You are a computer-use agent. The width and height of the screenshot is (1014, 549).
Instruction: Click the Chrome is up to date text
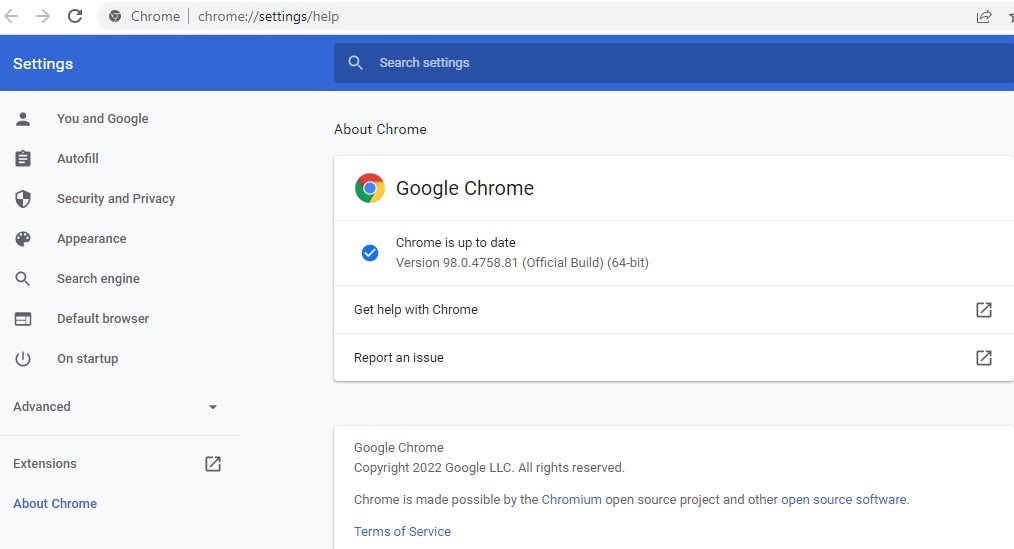(456, 242)
